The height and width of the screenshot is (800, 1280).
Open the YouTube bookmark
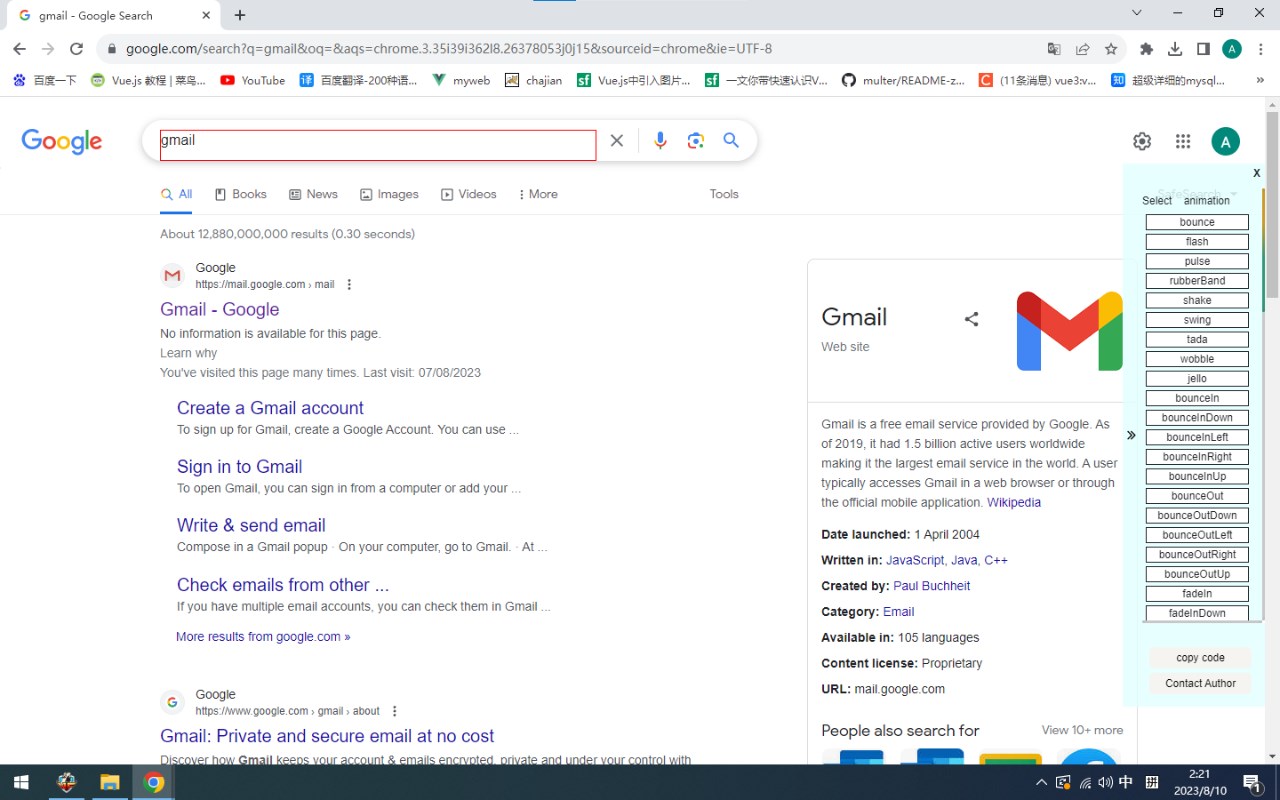tap(252, 80)
